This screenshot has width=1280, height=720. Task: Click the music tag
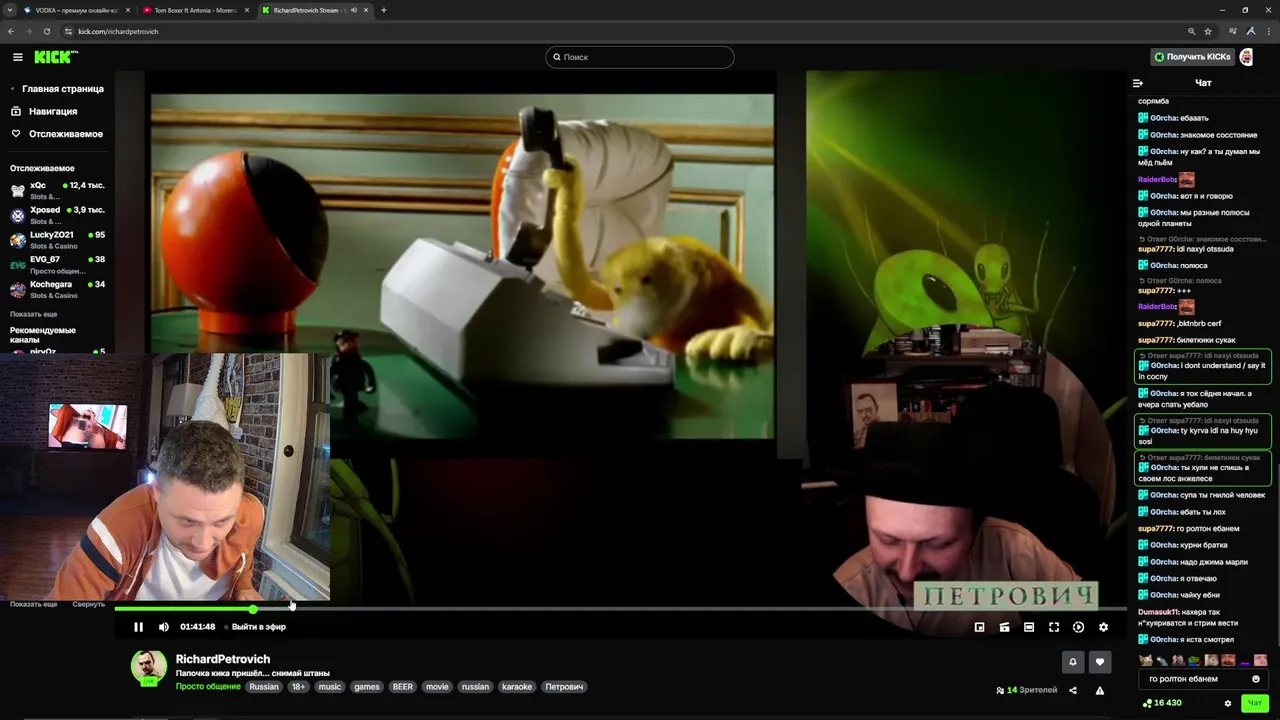click(330, 687)
